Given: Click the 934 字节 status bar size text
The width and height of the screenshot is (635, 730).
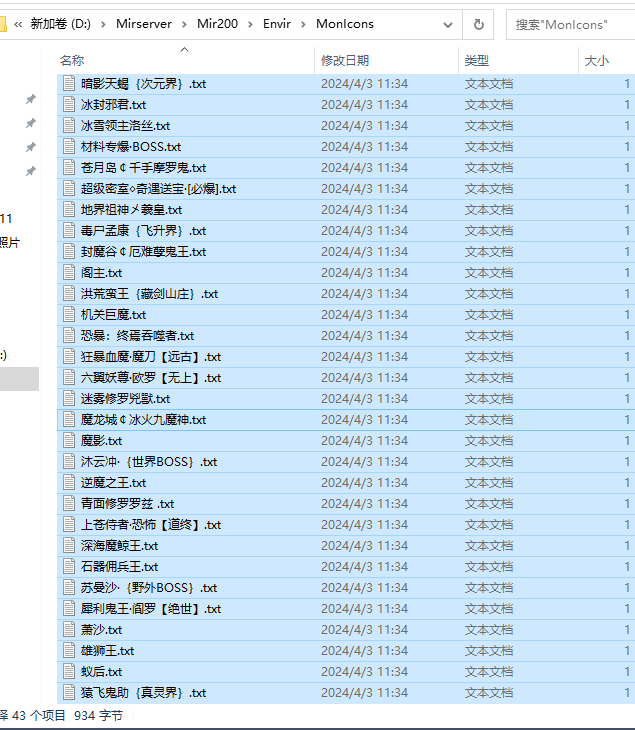Looking at the screenshot, I should [x=98, y=716].
